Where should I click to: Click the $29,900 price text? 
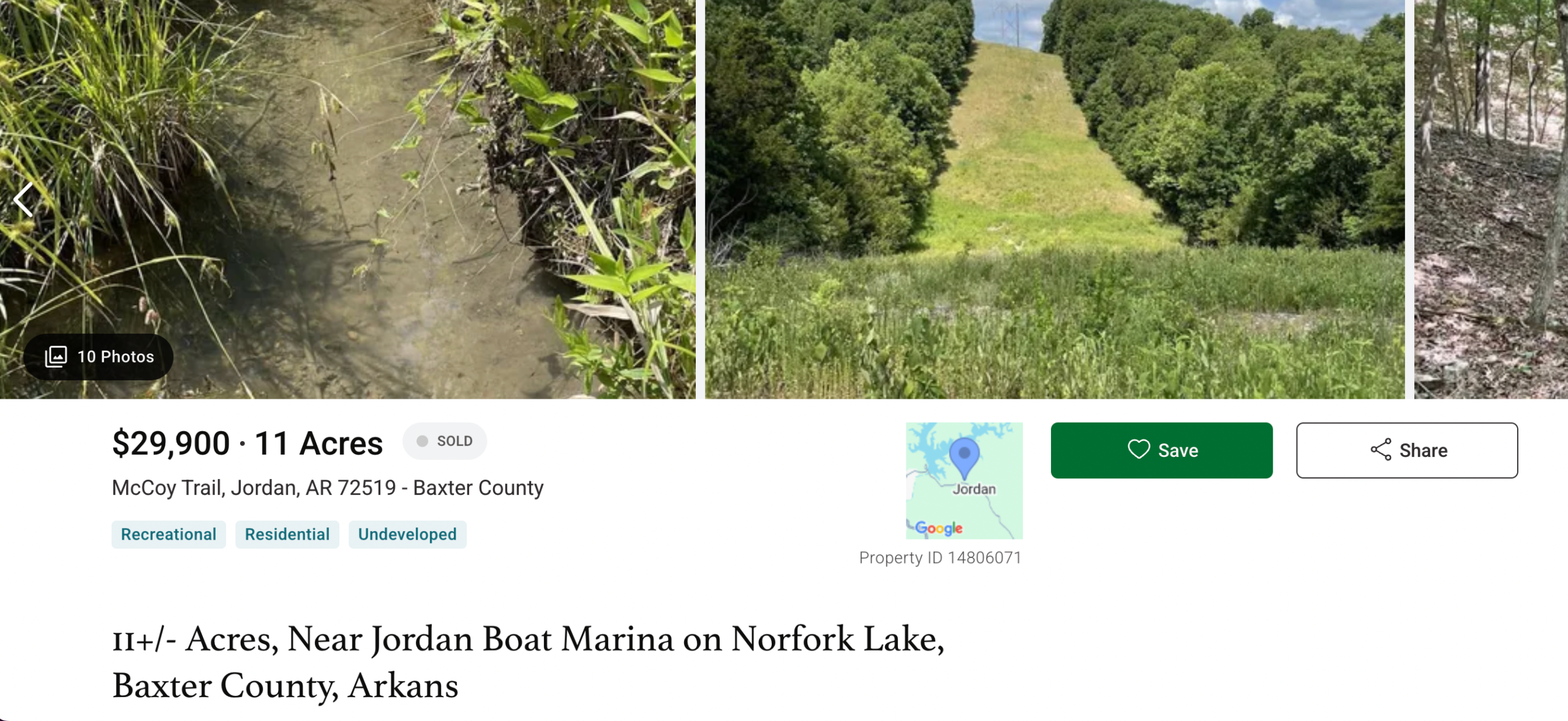(x=171, y=444)
